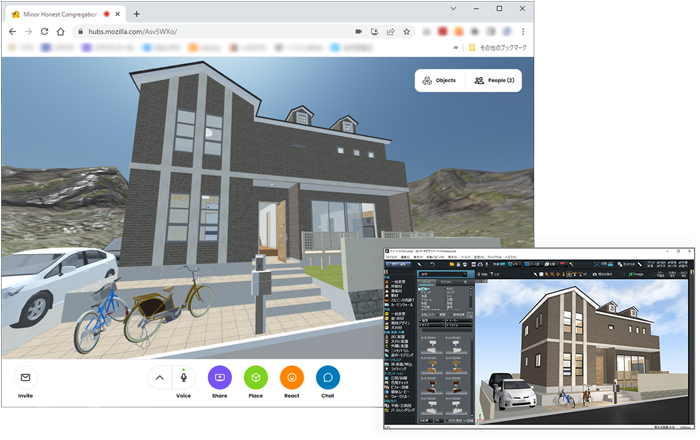Open the Chrome three-dot menu
Image resolution: width=700 pixels, height=440 pixels.
click(x=523, y=31)
